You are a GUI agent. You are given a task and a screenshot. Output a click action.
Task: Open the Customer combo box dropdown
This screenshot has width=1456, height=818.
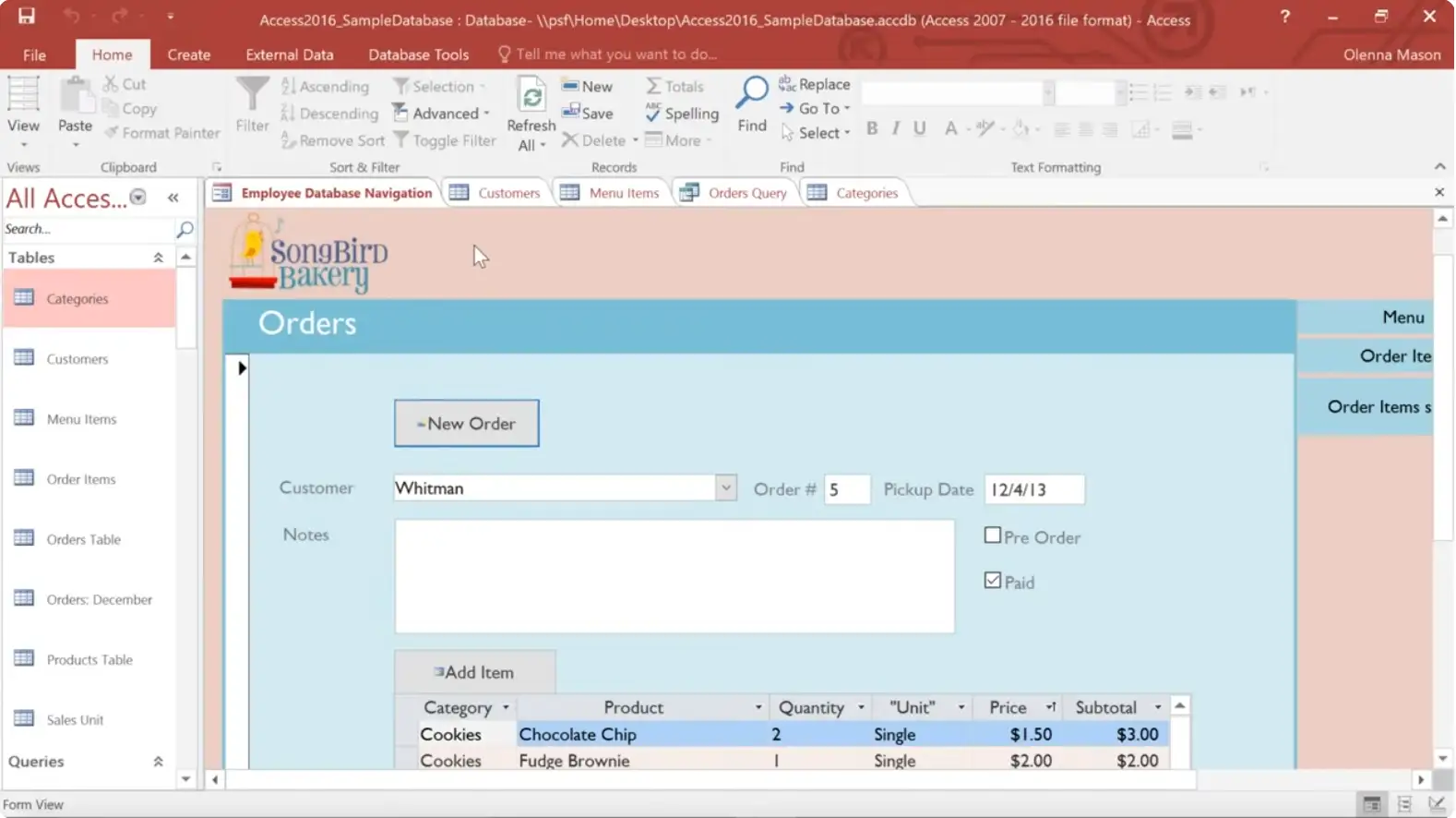coord(726,487)
